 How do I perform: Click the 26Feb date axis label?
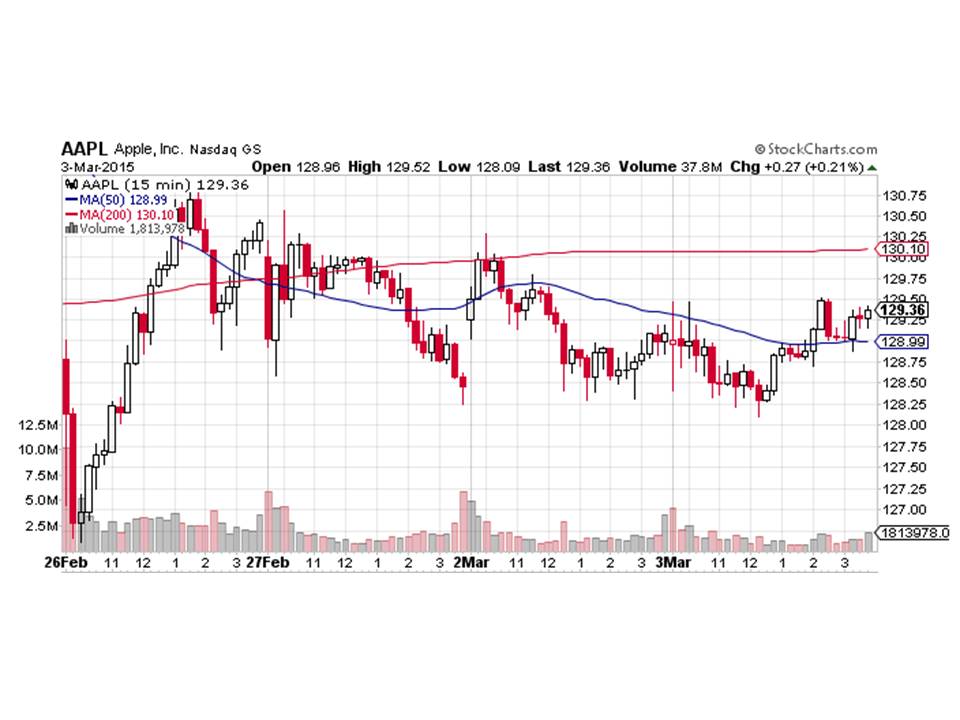[x=66, y=563]
